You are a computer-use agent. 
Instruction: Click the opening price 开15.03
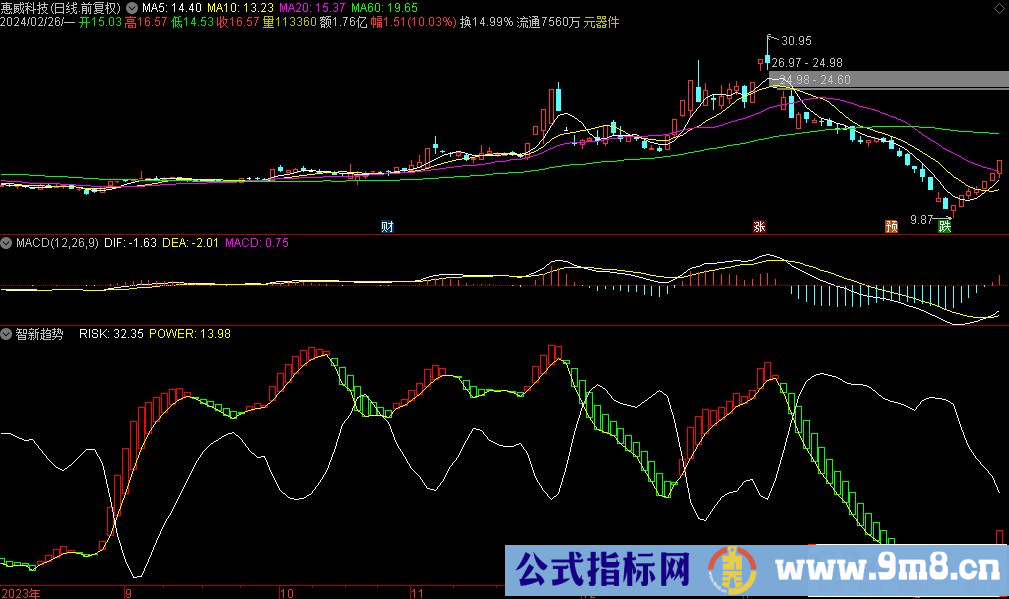pyautogui.click(x=100, y=23)
